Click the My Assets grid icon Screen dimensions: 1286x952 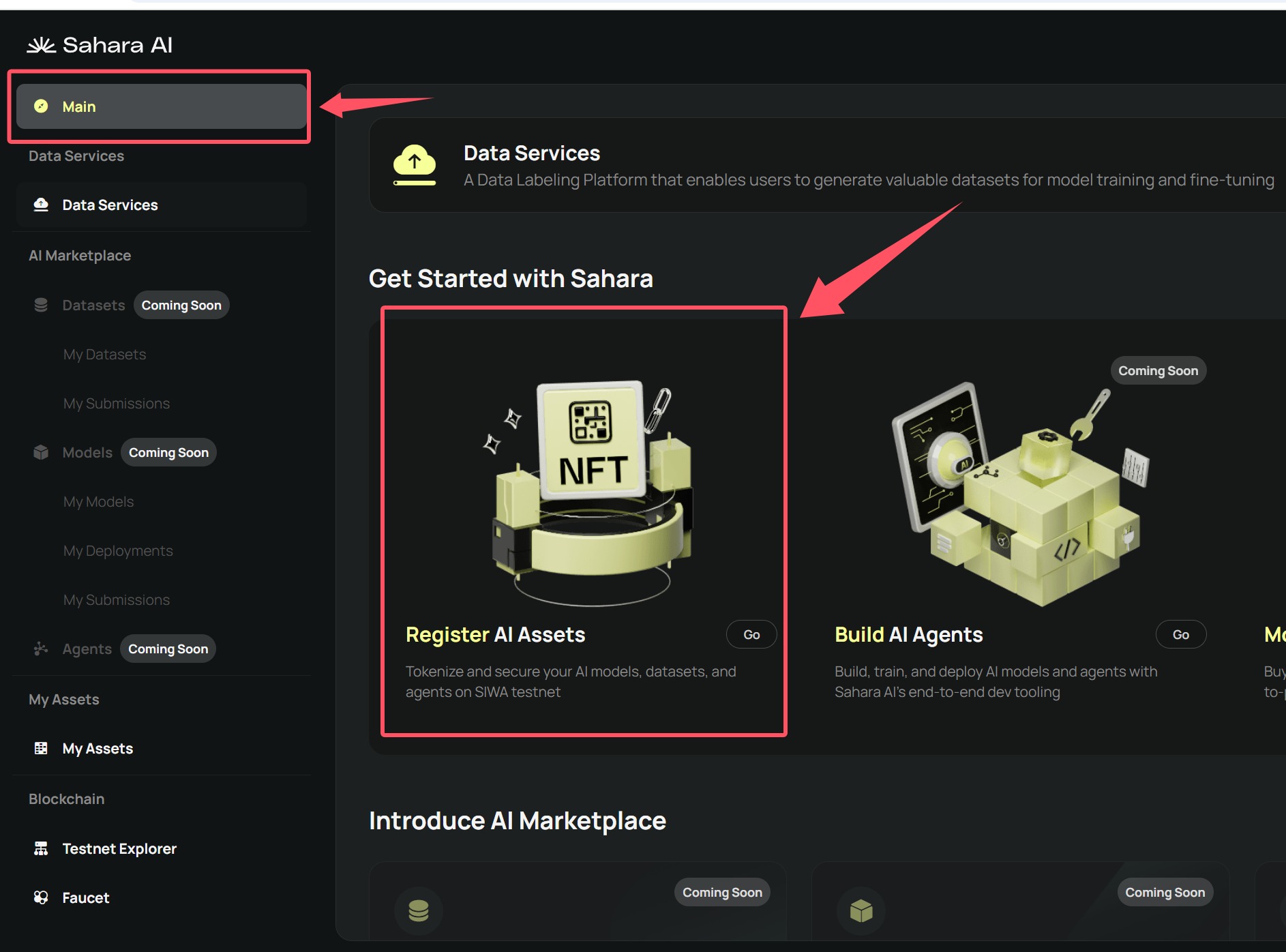(x=41, y=748)
